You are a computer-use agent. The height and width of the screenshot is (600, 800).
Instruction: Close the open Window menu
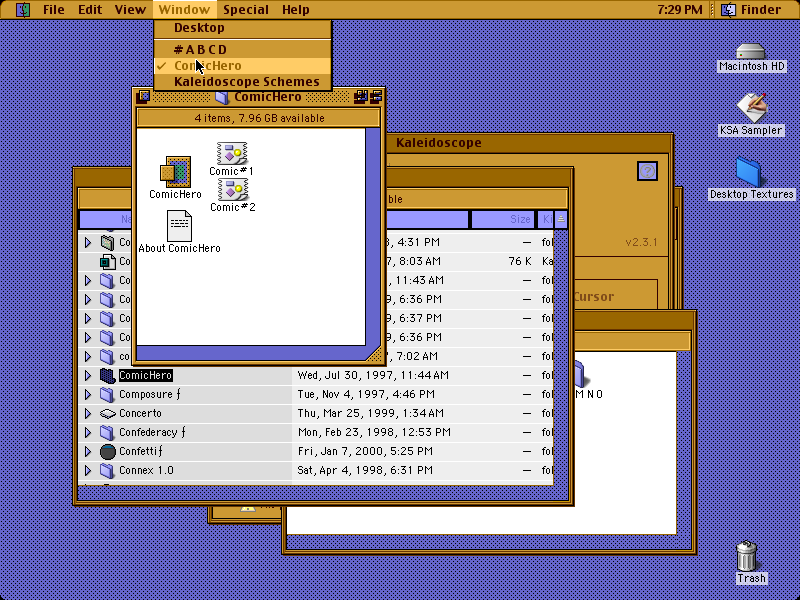pyautogui.click(x=184, y=9)
